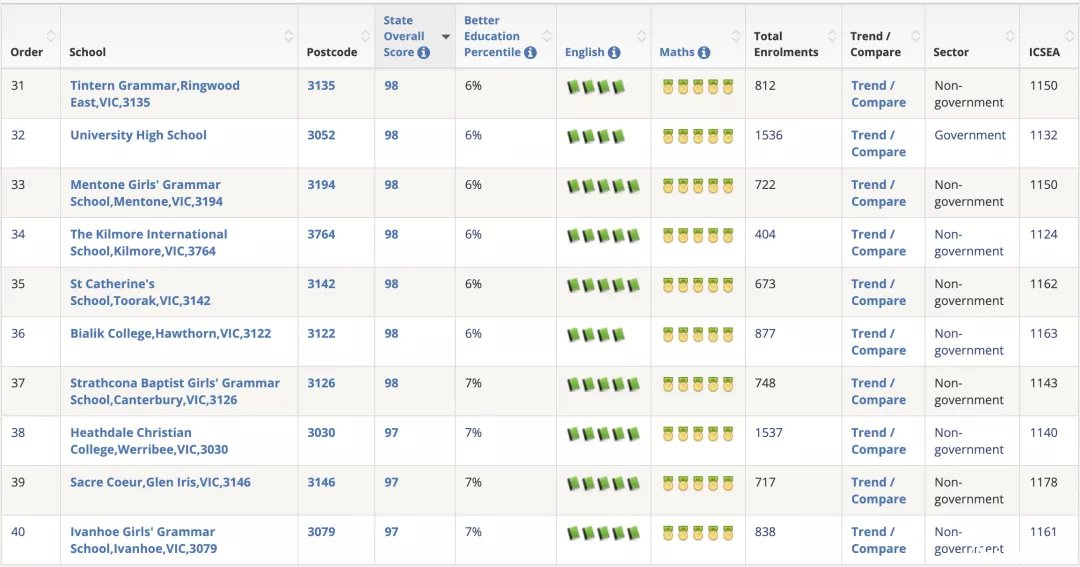The width and height of the screenshot is (1080, 567).
Task: Open info icon beside Better Education Percentile
Action: [530, 52]
